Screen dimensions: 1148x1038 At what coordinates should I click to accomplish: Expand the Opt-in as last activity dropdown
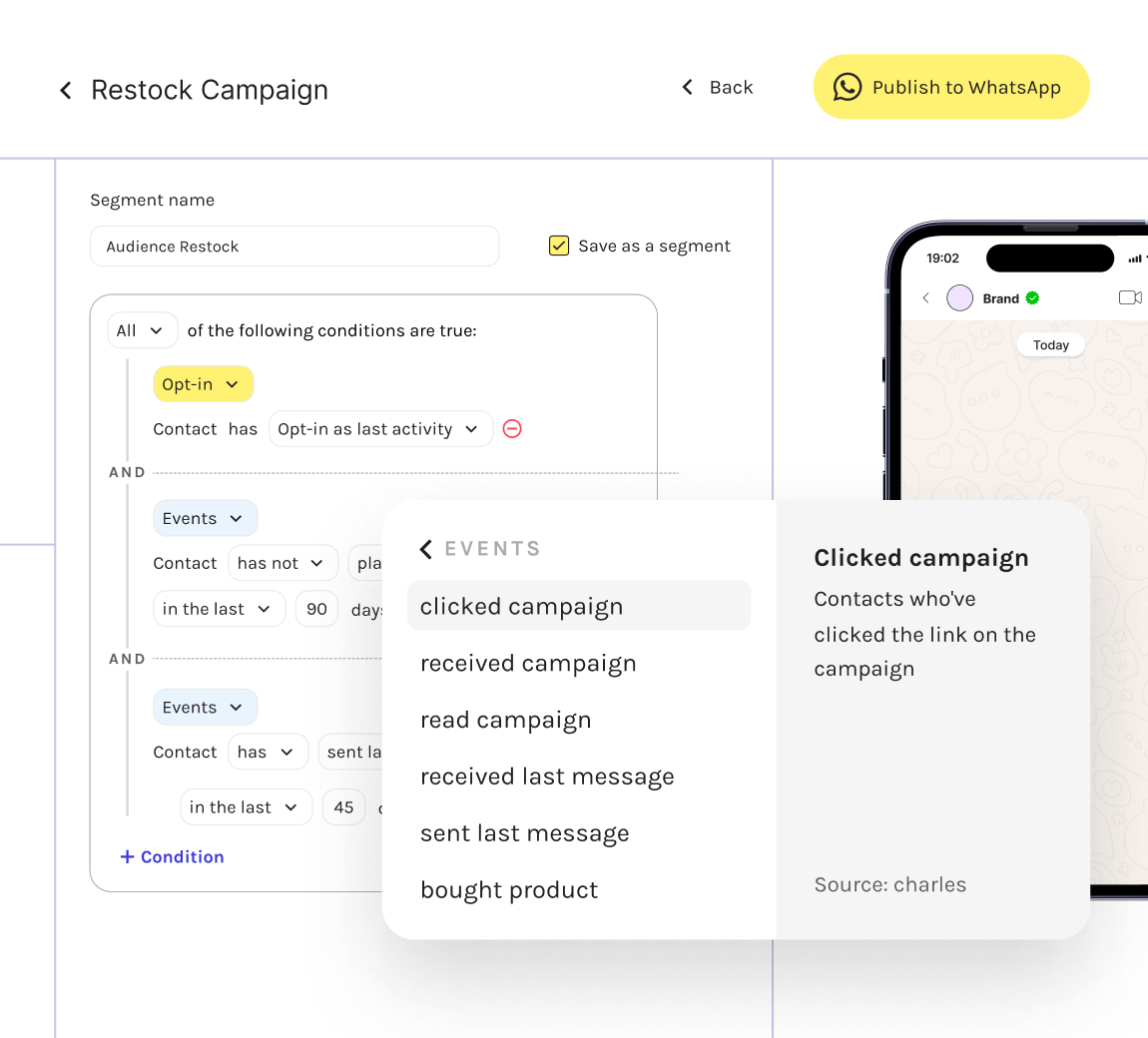tap(380, 429)
